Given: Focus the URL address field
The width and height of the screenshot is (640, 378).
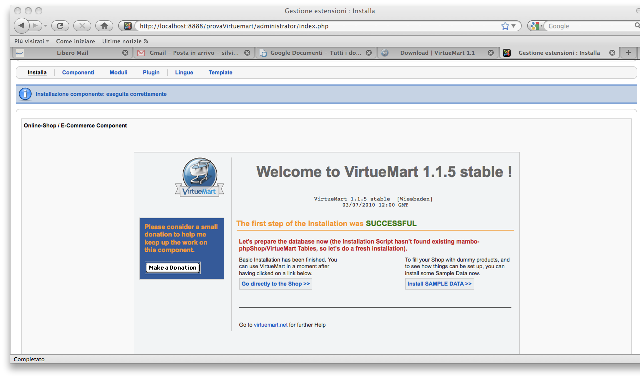Looking at the screenshot, I should click(x=318, y=26).
